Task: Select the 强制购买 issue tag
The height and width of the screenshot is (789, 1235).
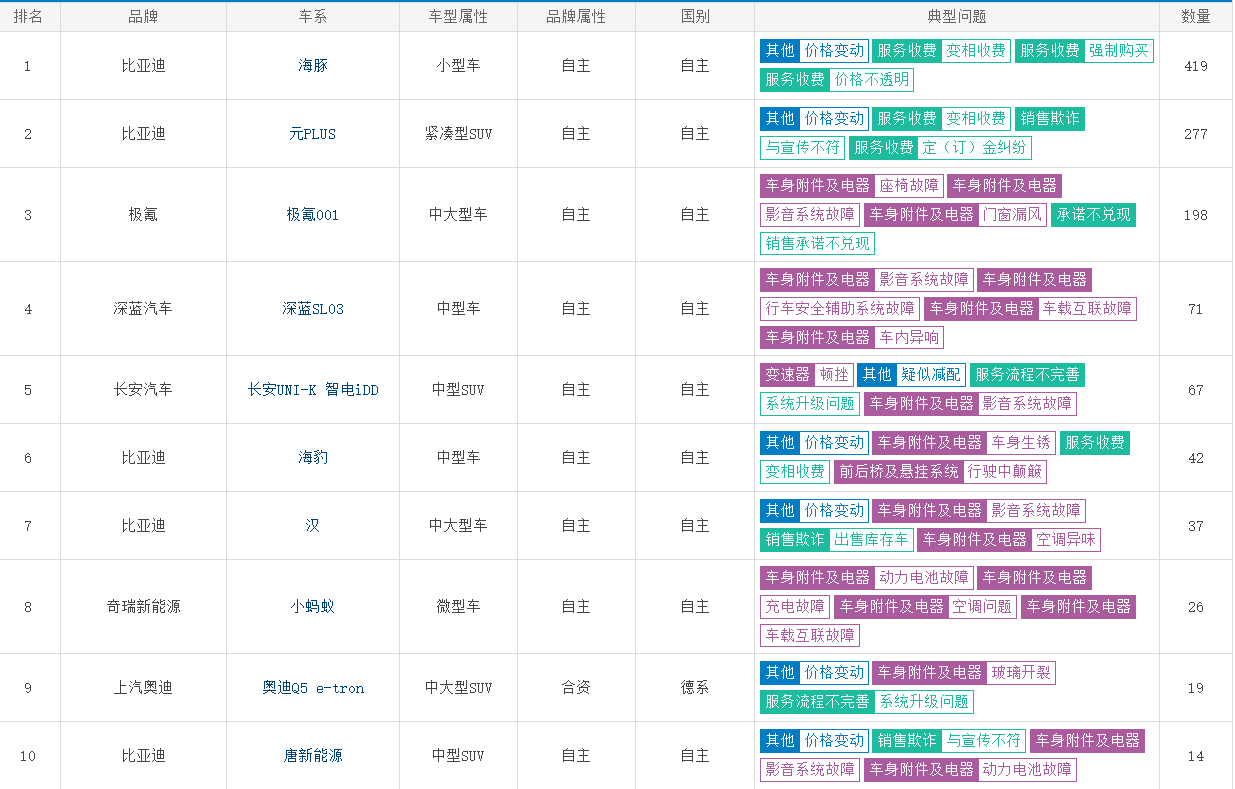Action: click(x=1119, y=51)
